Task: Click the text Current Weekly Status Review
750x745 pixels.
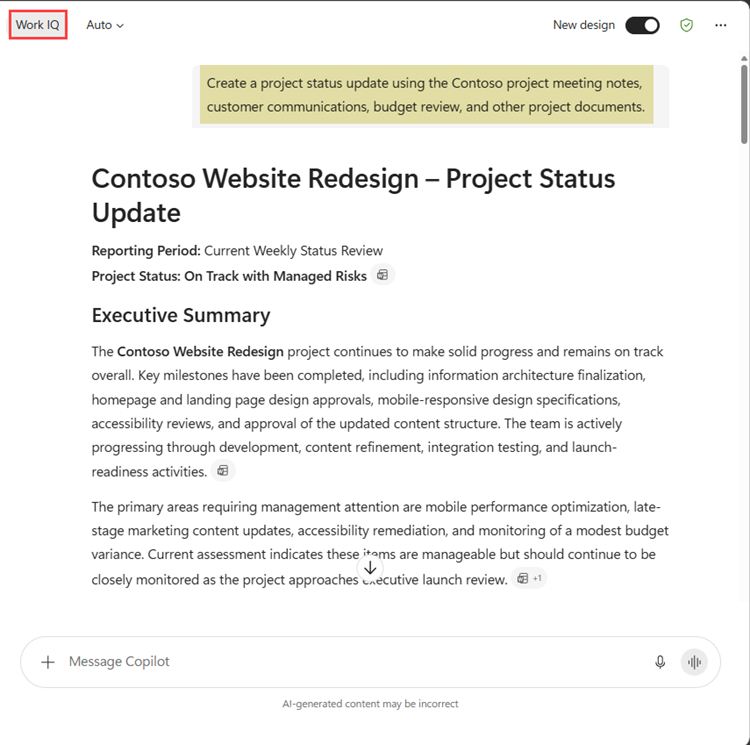Action: click(293, 251)
